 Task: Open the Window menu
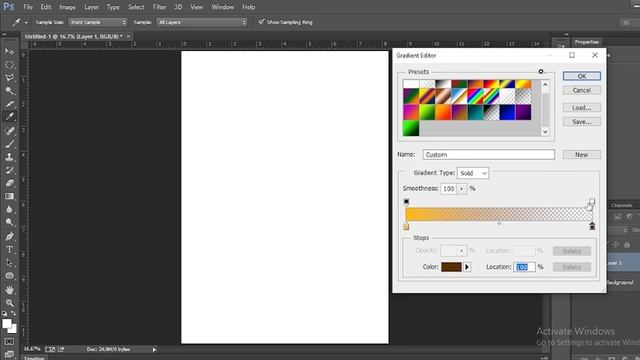point(222,7)
